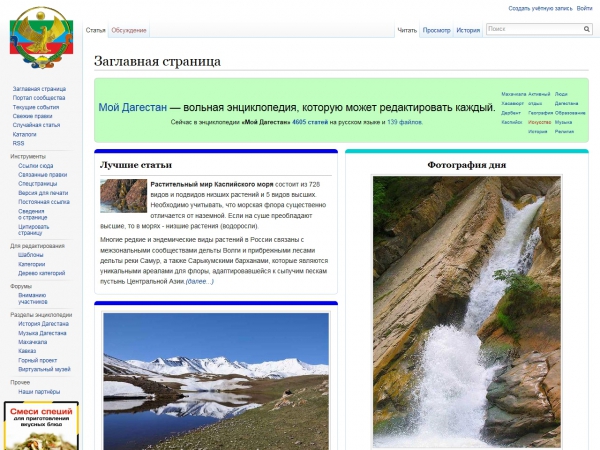Image resolution: width=600 pixels, height=450 pixels.
Task: Click the 139 файлов link
Action: click(405, 122)
